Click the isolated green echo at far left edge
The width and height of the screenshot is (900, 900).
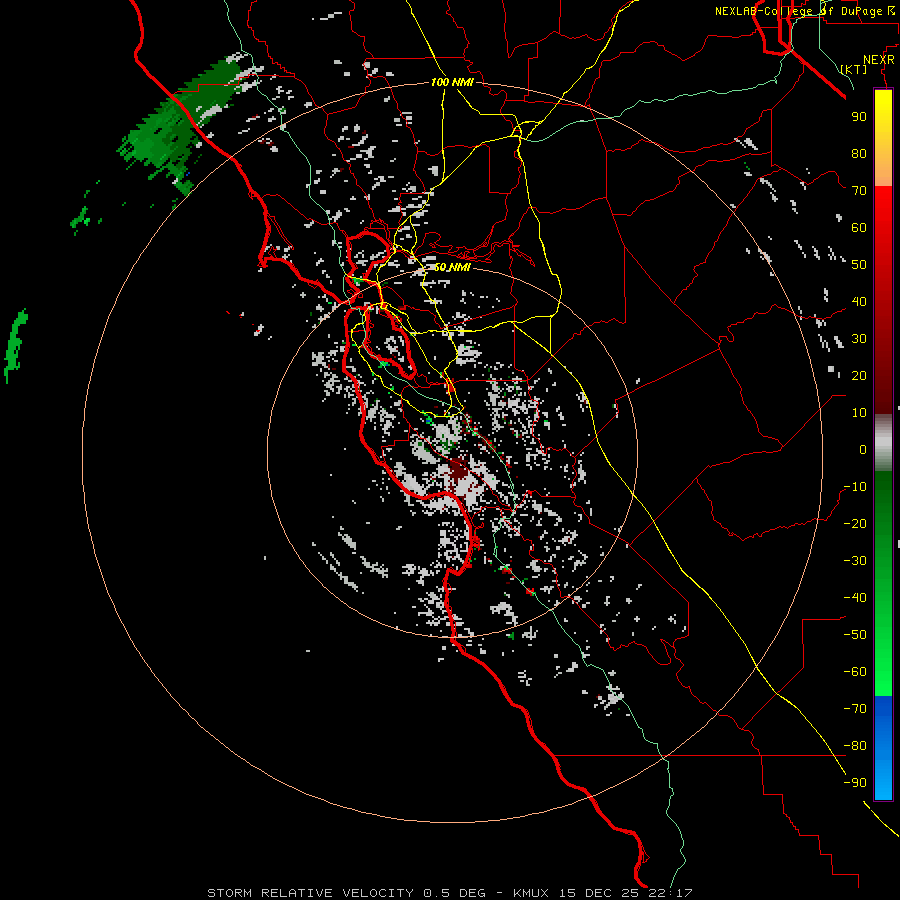pyautogui.click(x=15, y=344)
